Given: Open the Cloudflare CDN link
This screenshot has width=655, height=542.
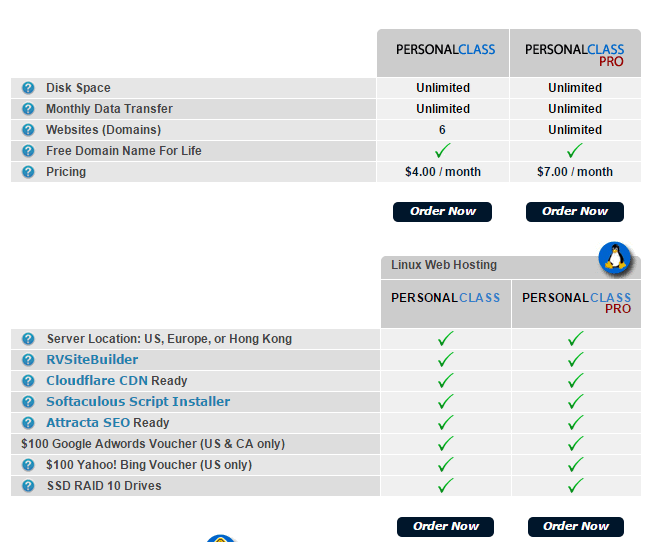Looking at the screenshot, I should [97, 380].
